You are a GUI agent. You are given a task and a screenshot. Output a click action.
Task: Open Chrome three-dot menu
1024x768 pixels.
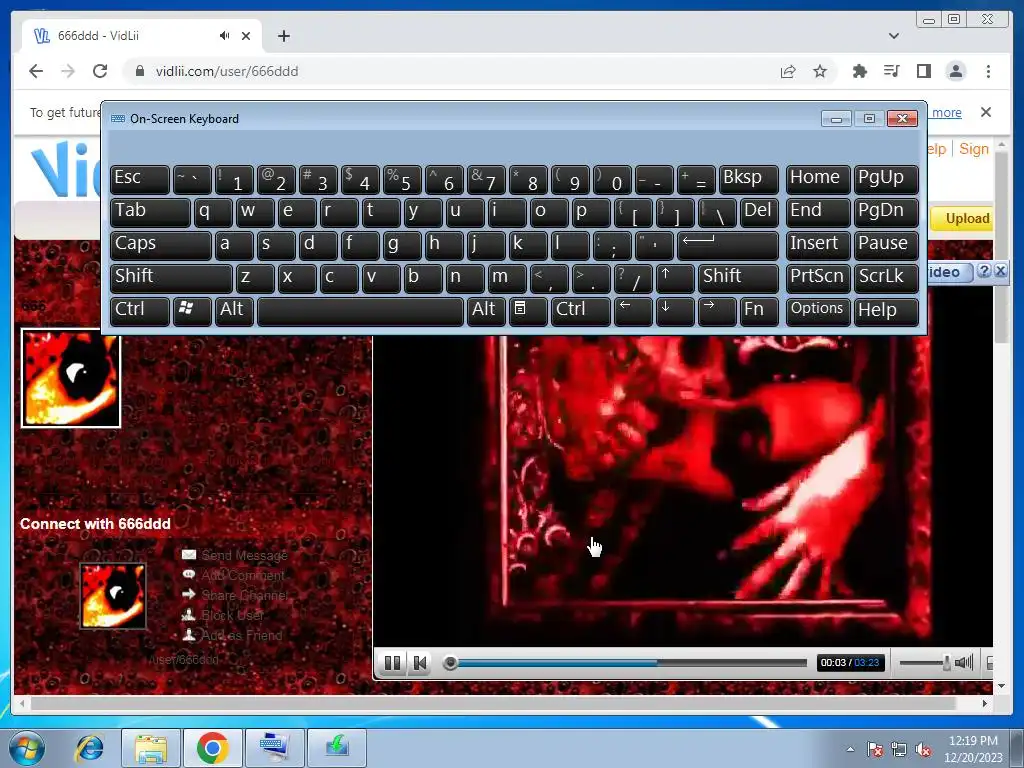point(988,71)
